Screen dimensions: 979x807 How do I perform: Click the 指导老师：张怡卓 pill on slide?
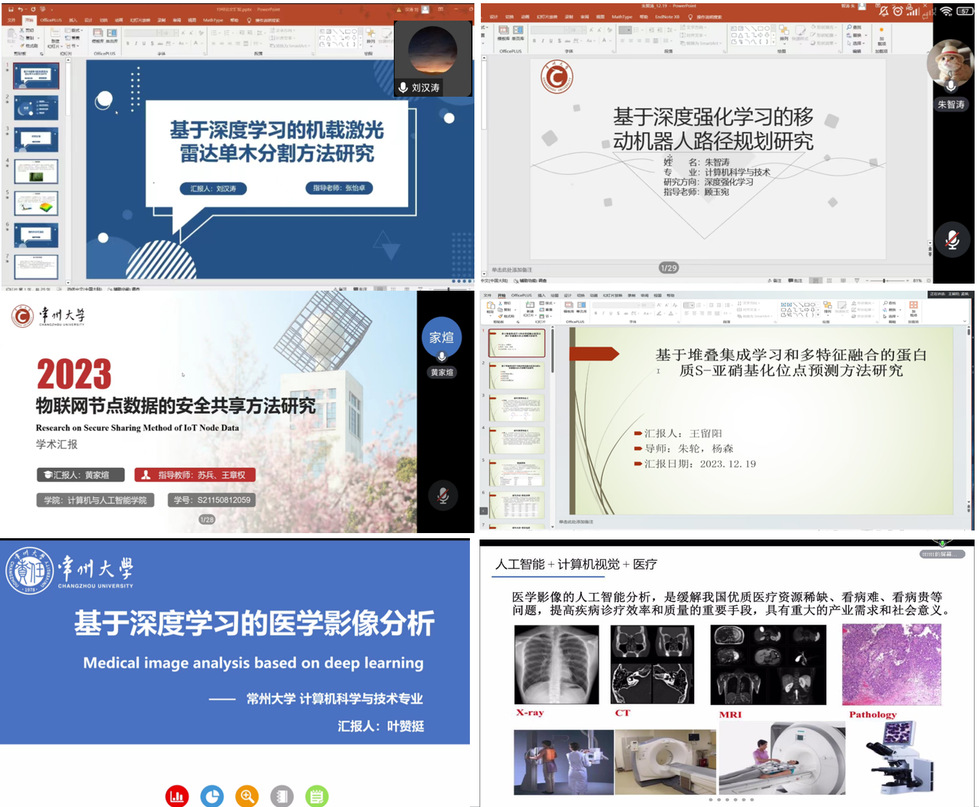click(x=339, y=188)
